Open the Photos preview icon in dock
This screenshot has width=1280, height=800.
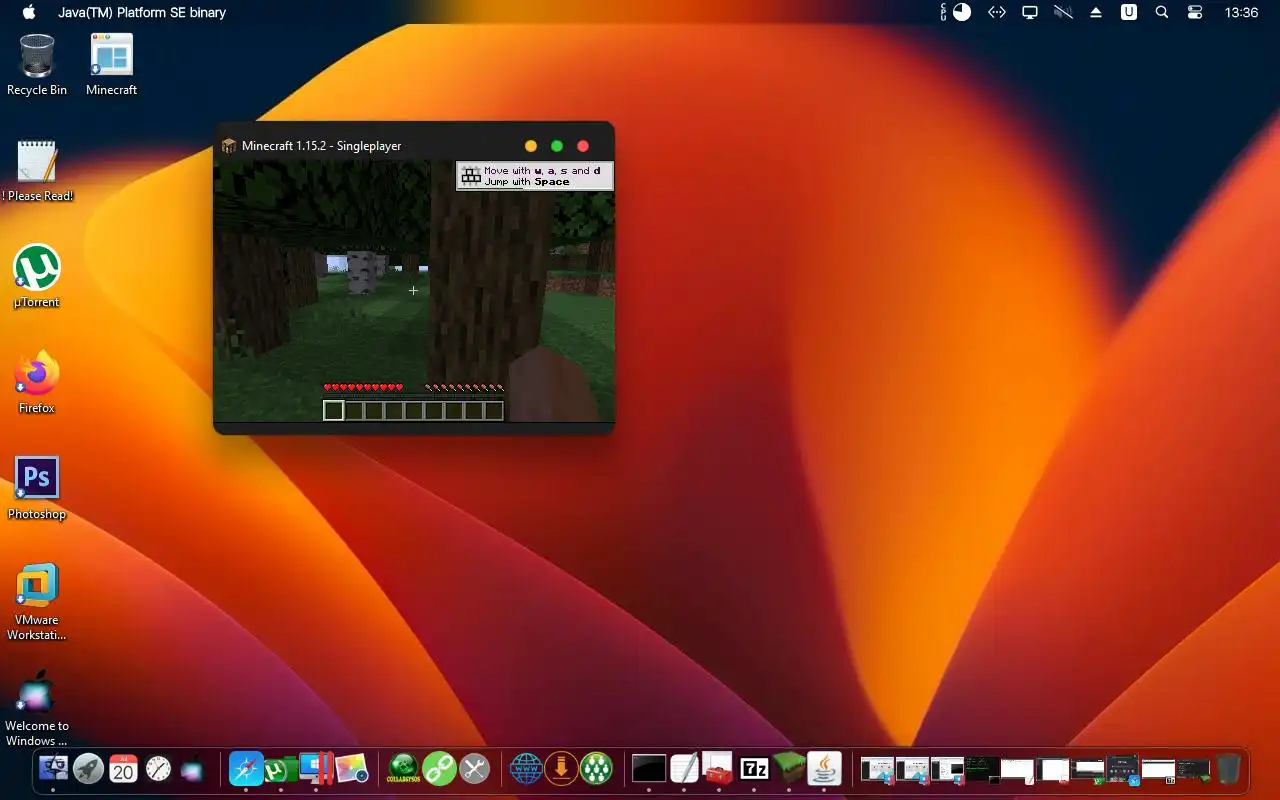[x=352, y=768]
